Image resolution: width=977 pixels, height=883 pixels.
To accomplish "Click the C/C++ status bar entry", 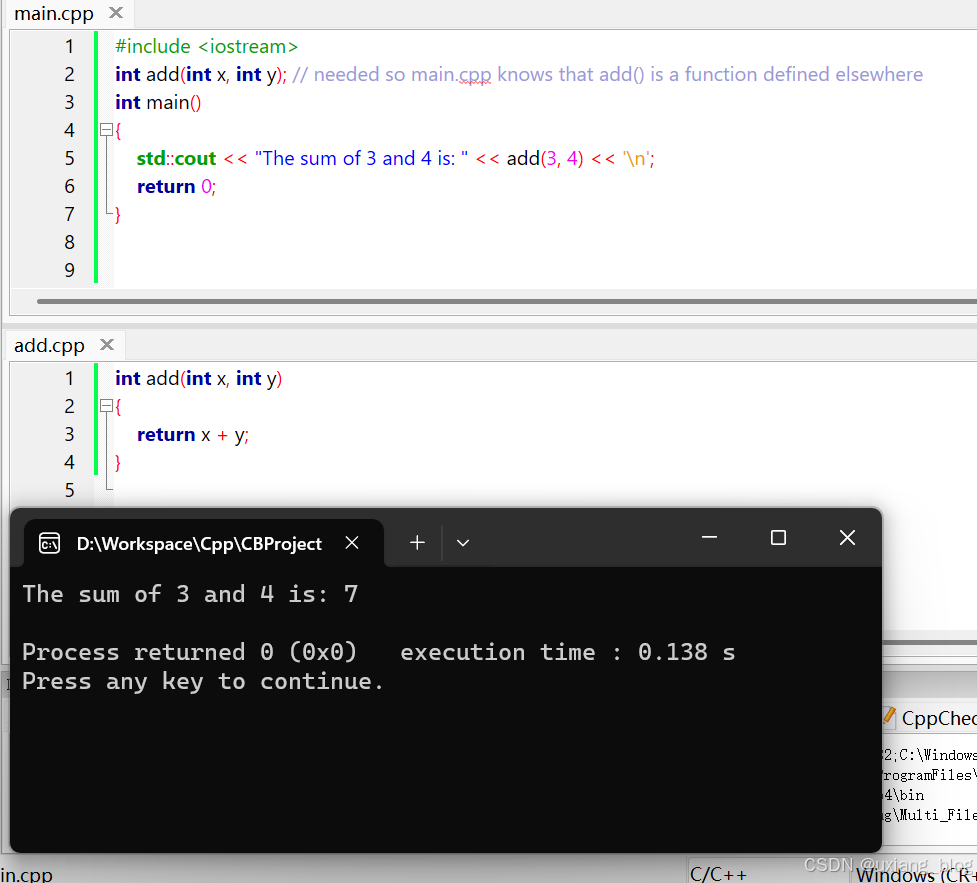I will pyautogui.click(x=718, y=874).
